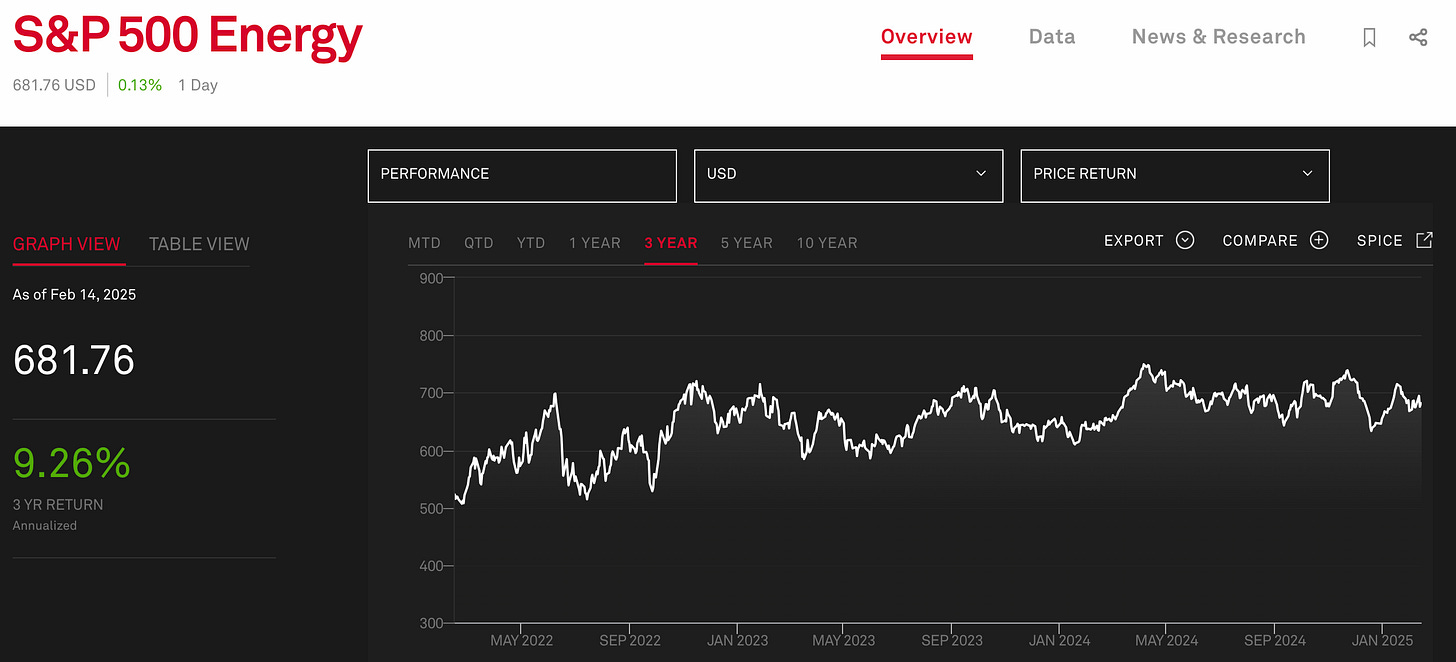The width and height of the screenshot is (1456, 662).
Task: Select the MTD time range
Action: 424,243
